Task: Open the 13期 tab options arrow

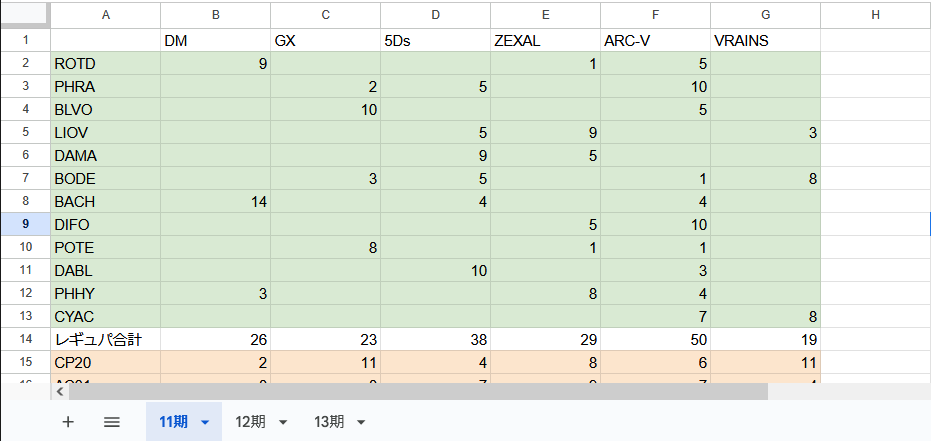Action: pyautogui.click(x=360, y=422)
